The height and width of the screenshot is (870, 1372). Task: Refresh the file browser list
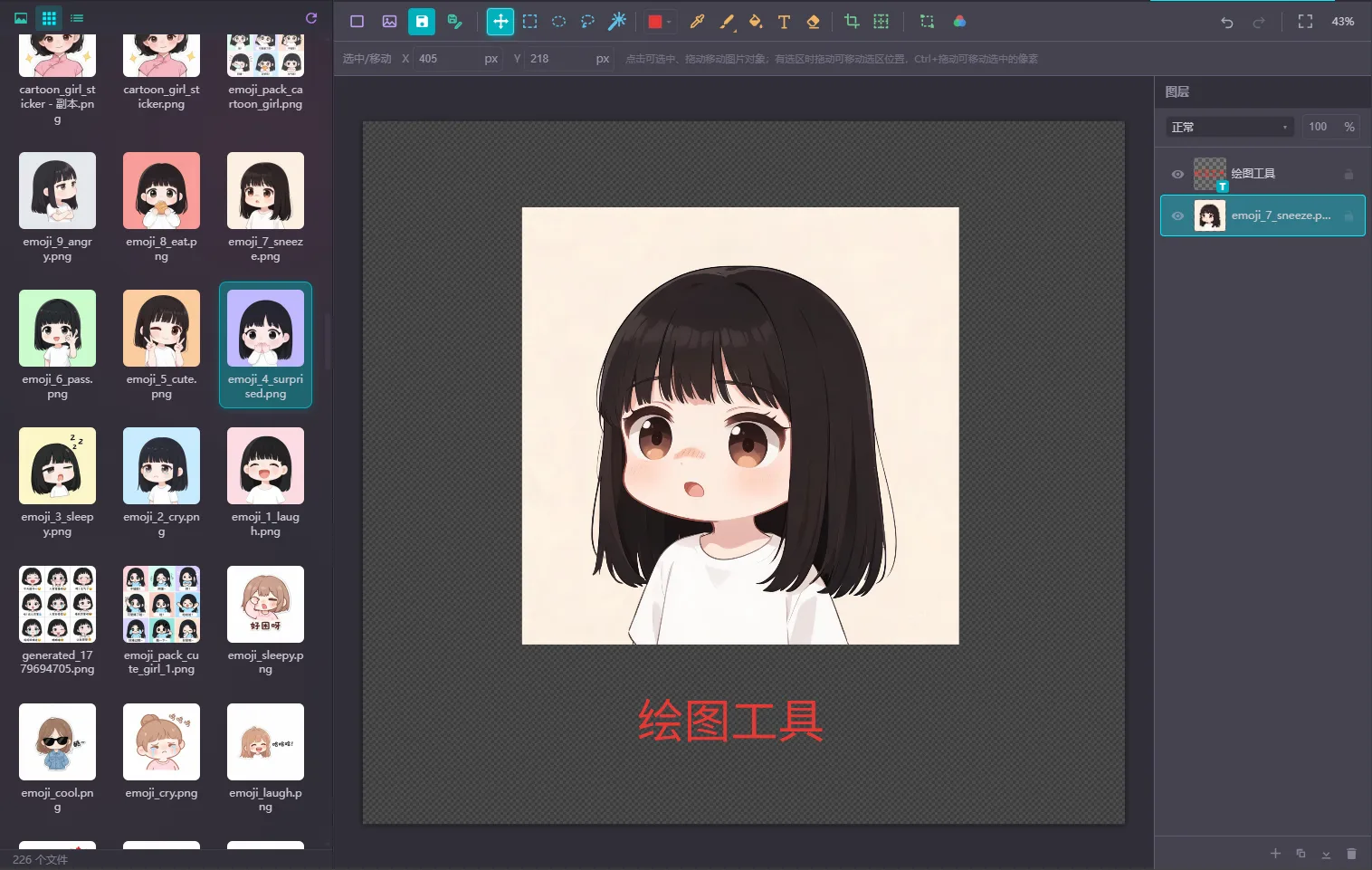(311, 18)
